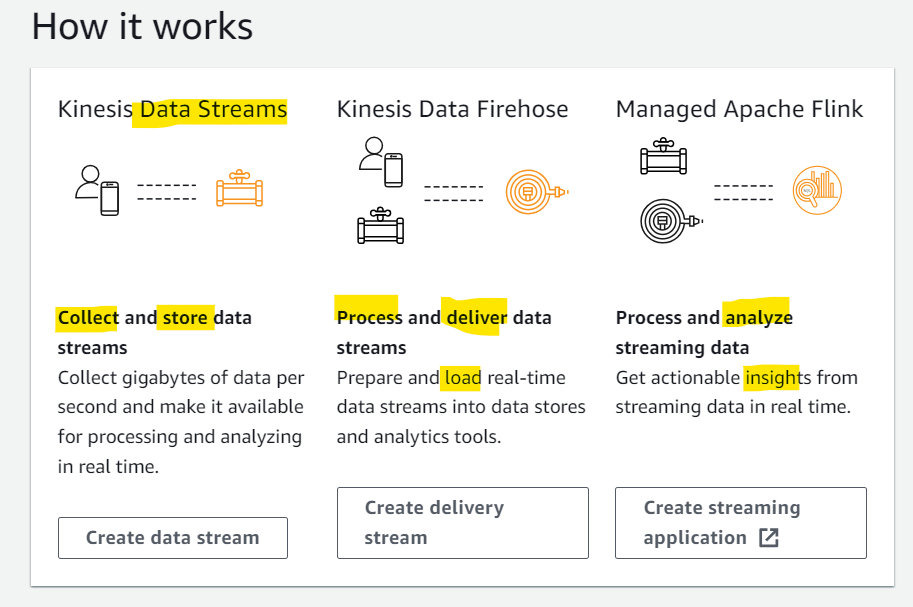Click the orange firehose reel icon under Data Firehose
The height and width of the screenshot is (607, 913).
[x=536, y=192]
